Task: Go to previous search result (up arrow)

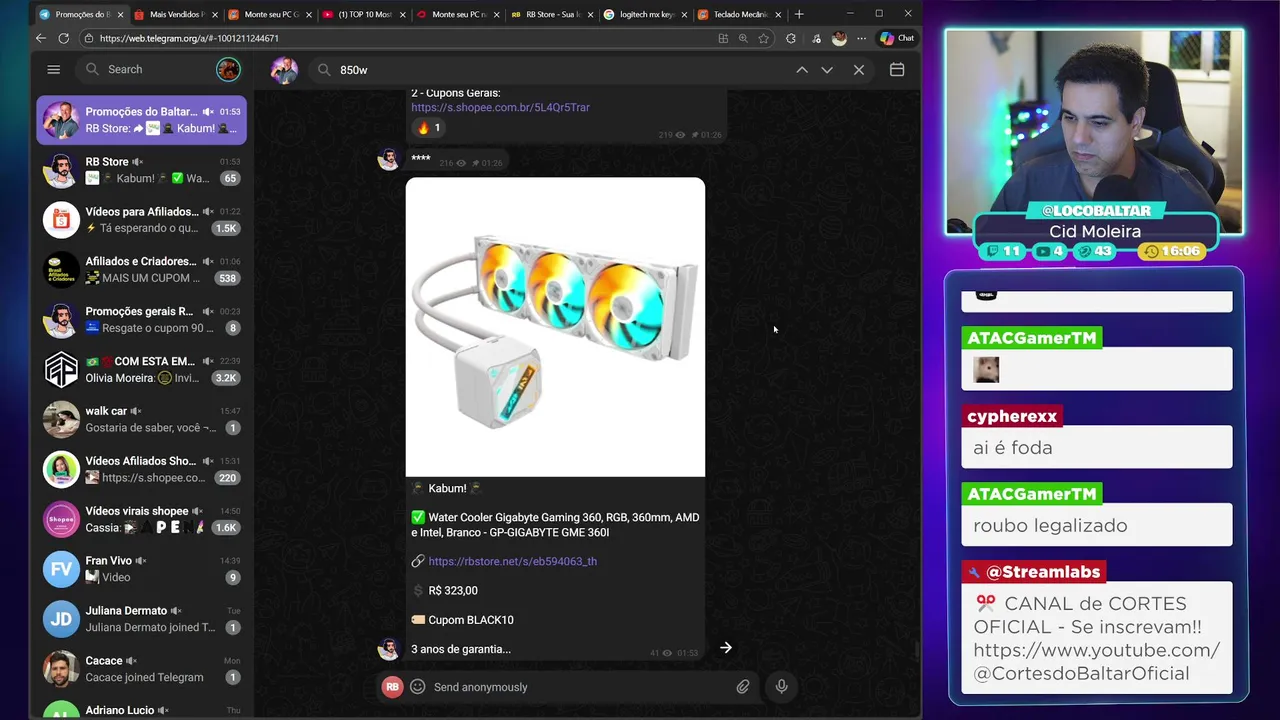Action: pyautogui.click(x=802, y=70)
